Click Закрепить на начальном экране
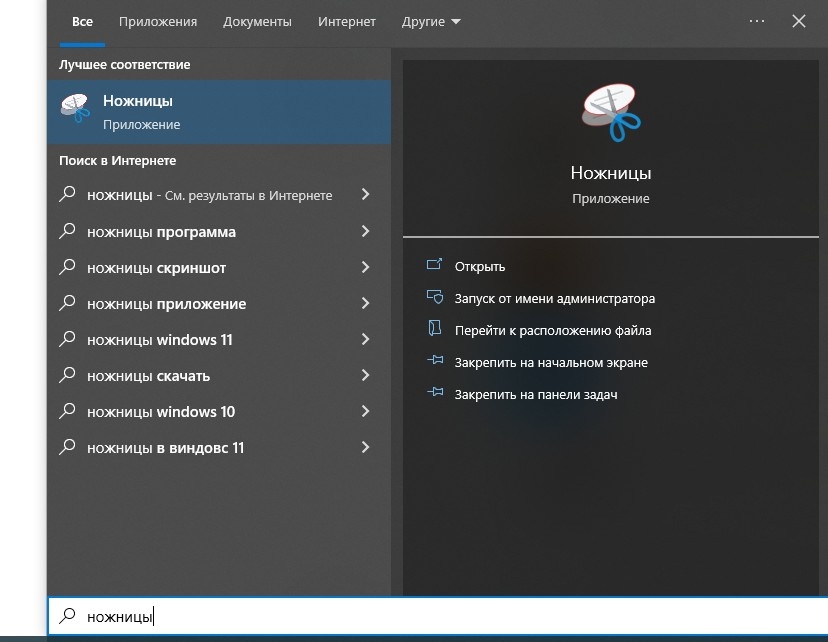Viewport: 828px width, 642px height. [x=551, y=363]
